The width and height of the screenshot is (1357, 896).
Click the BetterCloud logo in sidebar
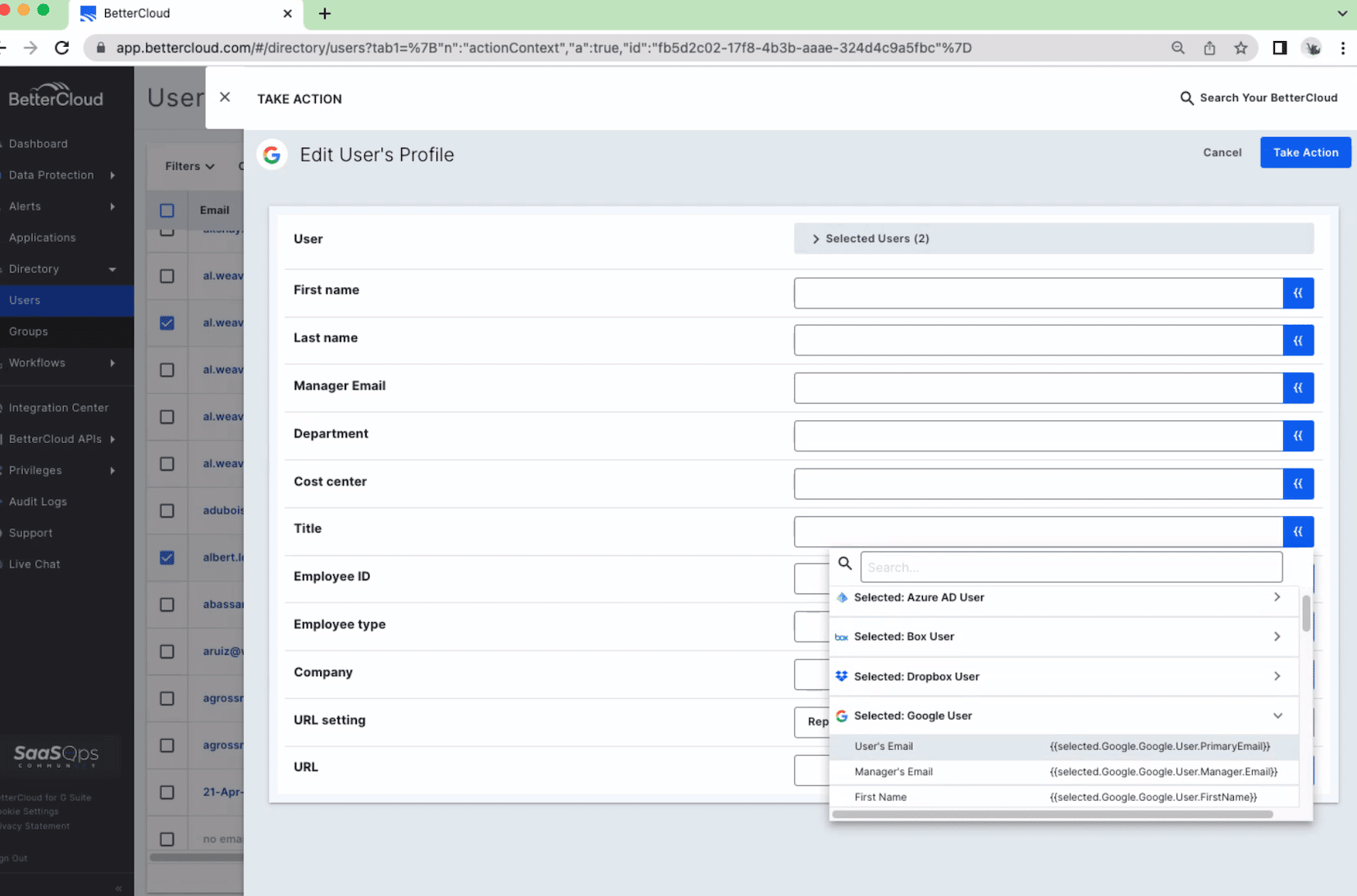point(56,96)
